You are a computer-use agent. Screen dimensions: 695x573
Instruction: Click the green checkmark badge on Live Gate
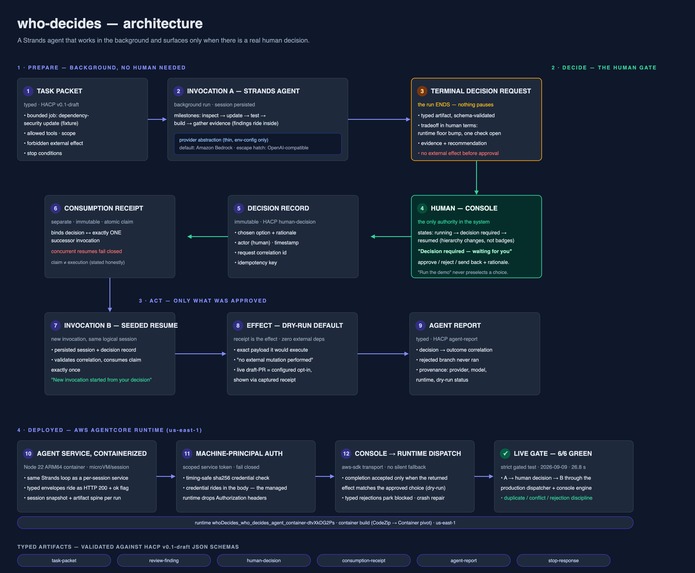pos(505,453)
